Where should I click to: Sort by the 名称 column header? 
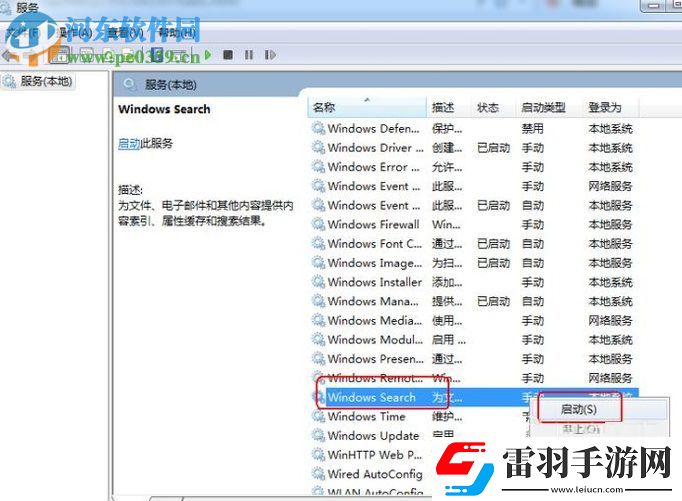click(x=367, y=107)
